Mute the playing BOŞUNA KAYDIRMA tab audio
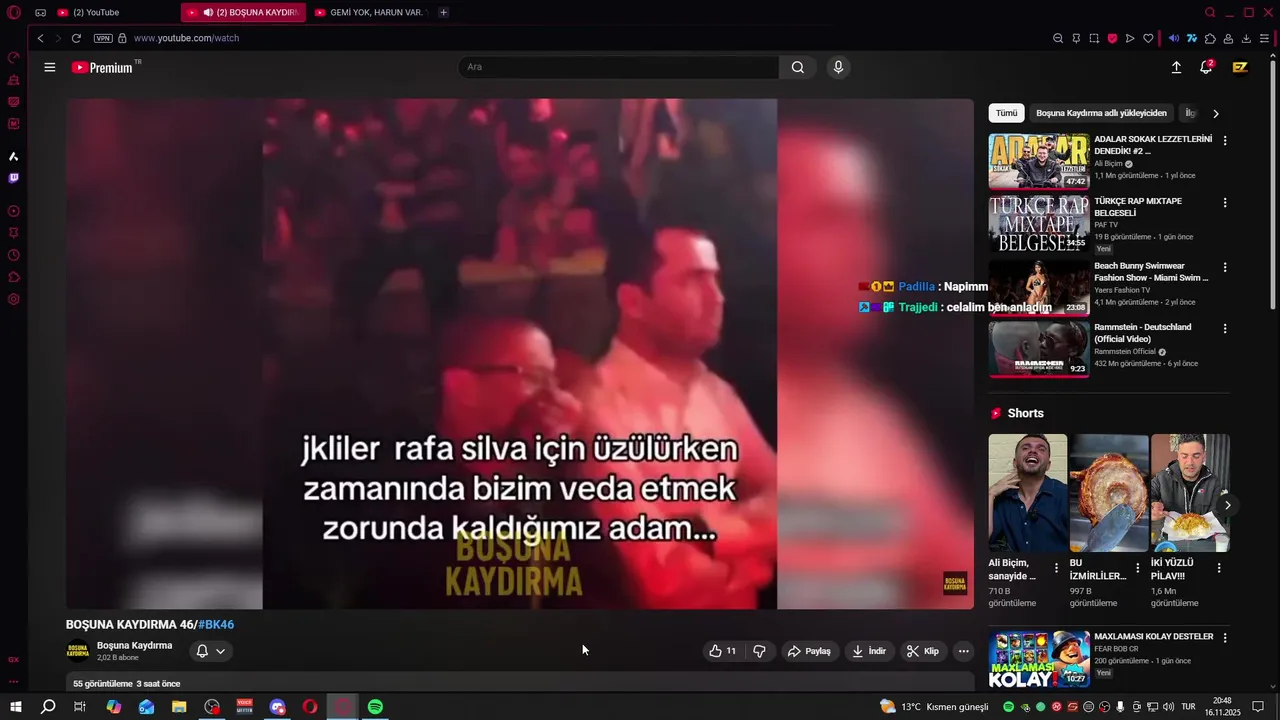This screenshot has height=720, width=1280. click(208, 12)
